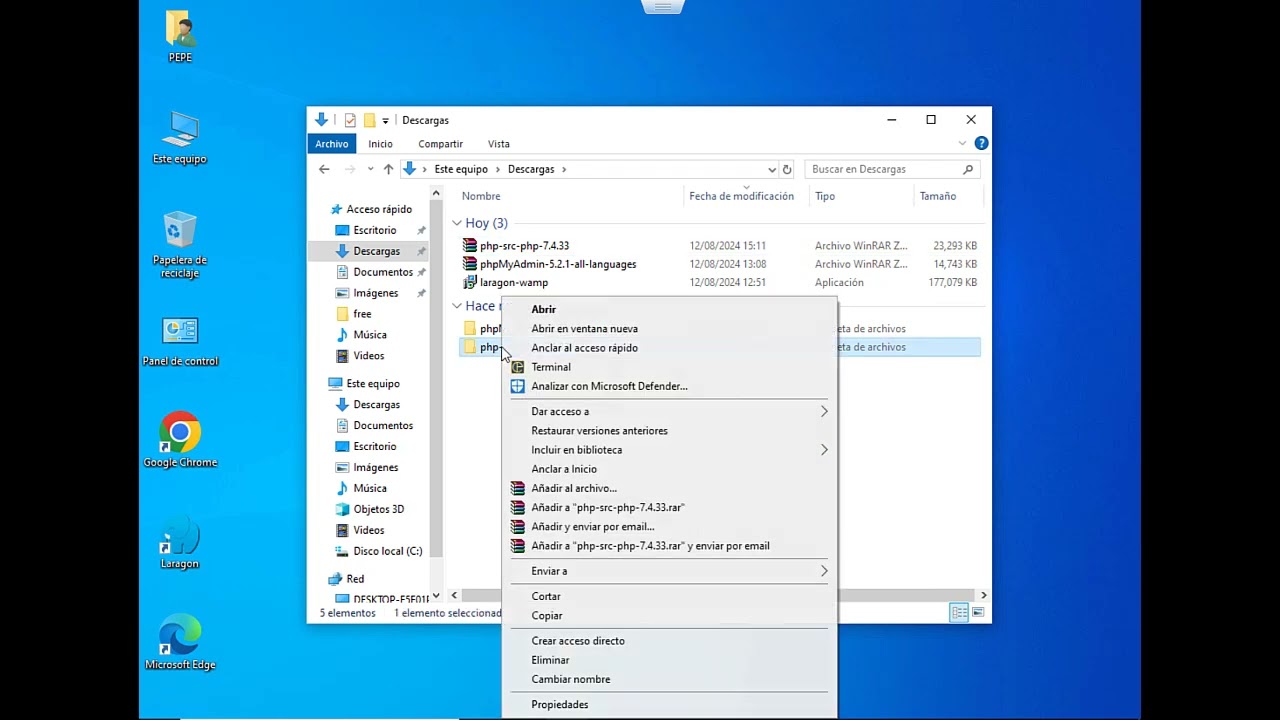Click the WinRAR icon beside php-src-php-7.4.33 file

pyautogui.click(x=470, y=245)
